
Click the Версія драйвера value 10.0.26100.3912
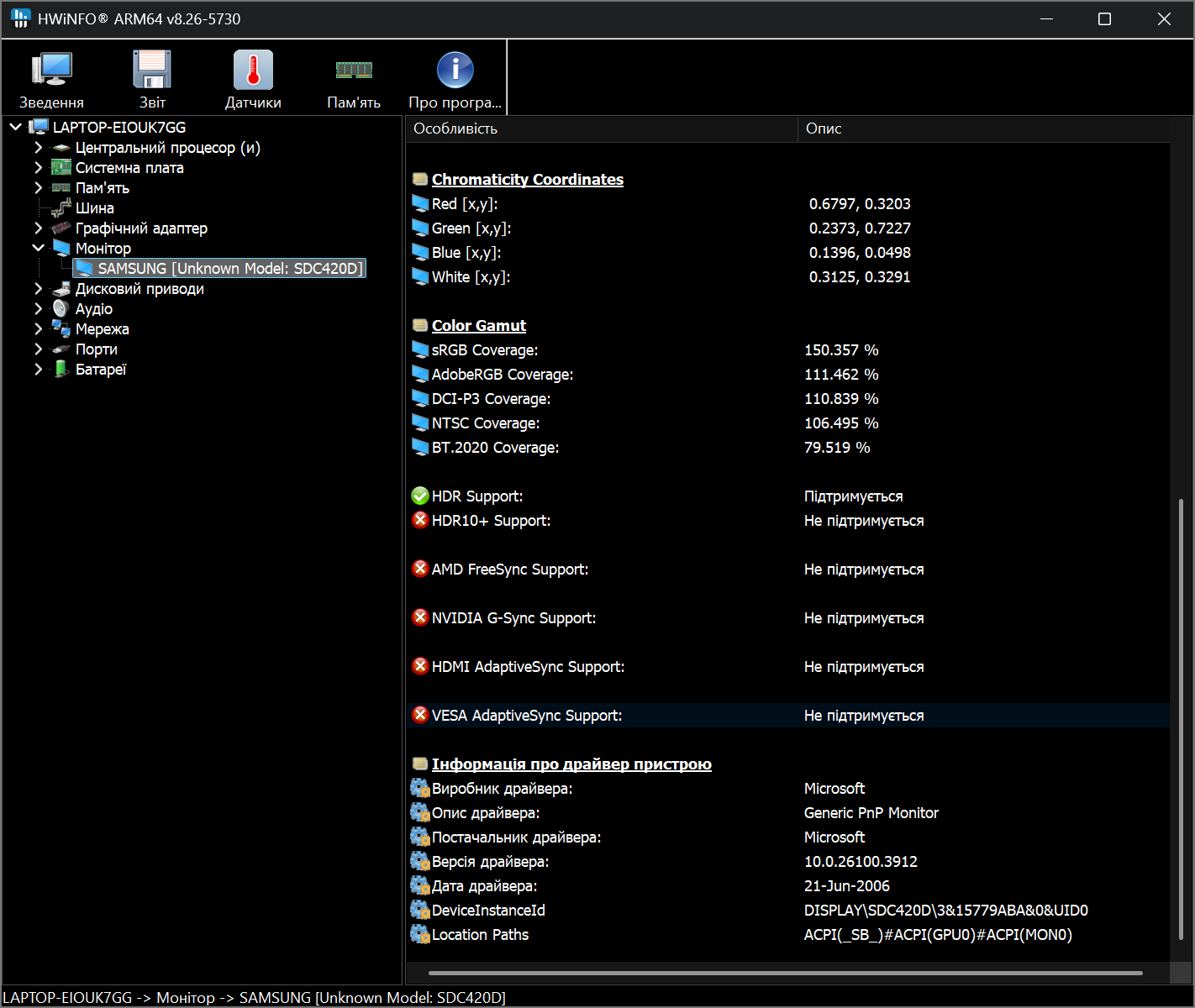(x=861, y=861)
